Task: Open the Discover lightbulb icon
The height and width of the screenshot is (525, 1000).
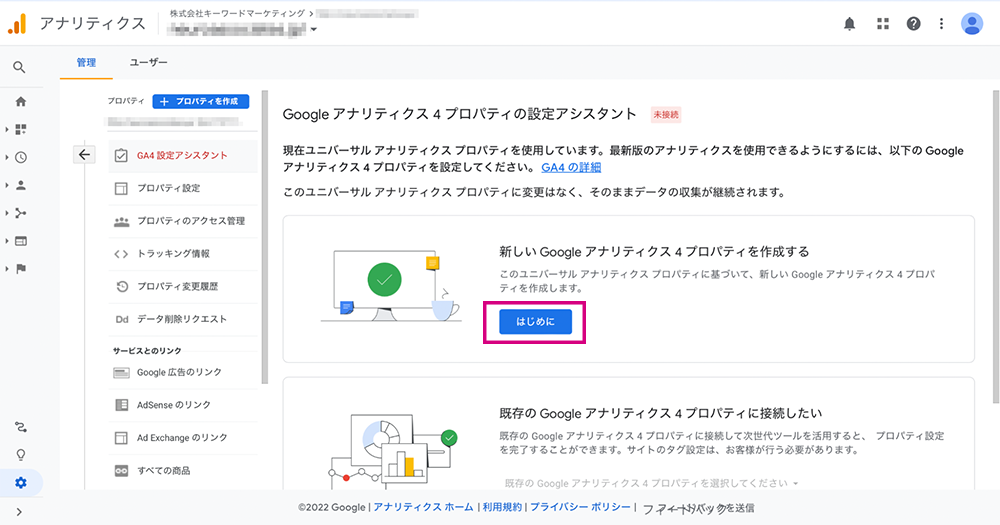Action: pos(20,455)
